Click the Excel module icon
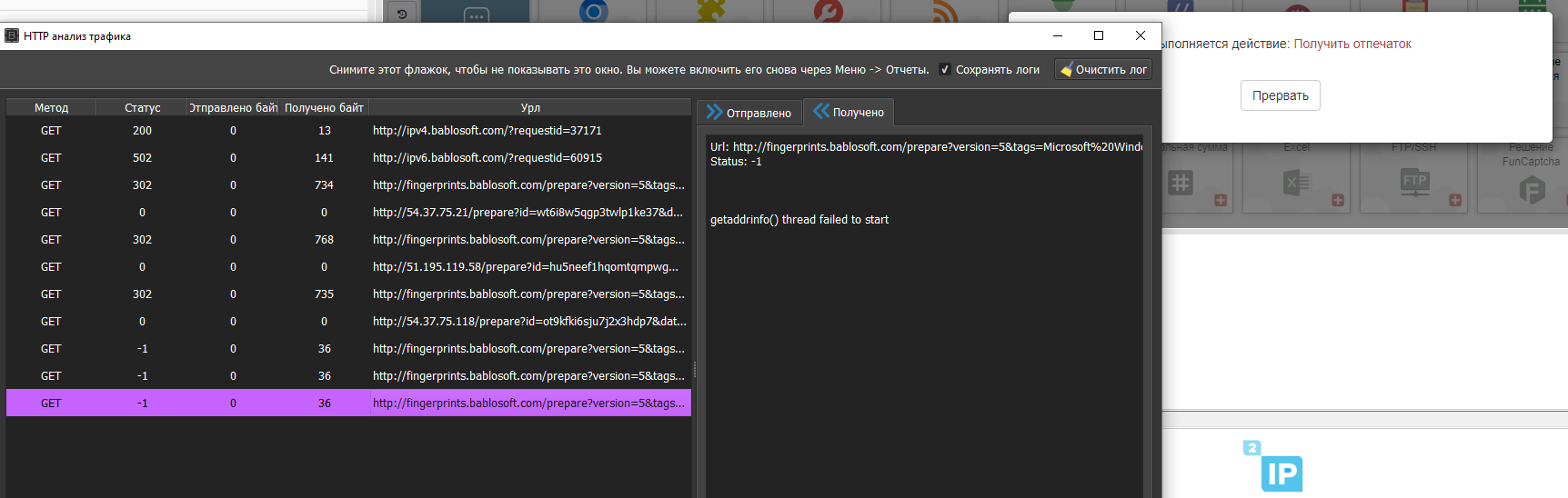 tap(1296, 183)
